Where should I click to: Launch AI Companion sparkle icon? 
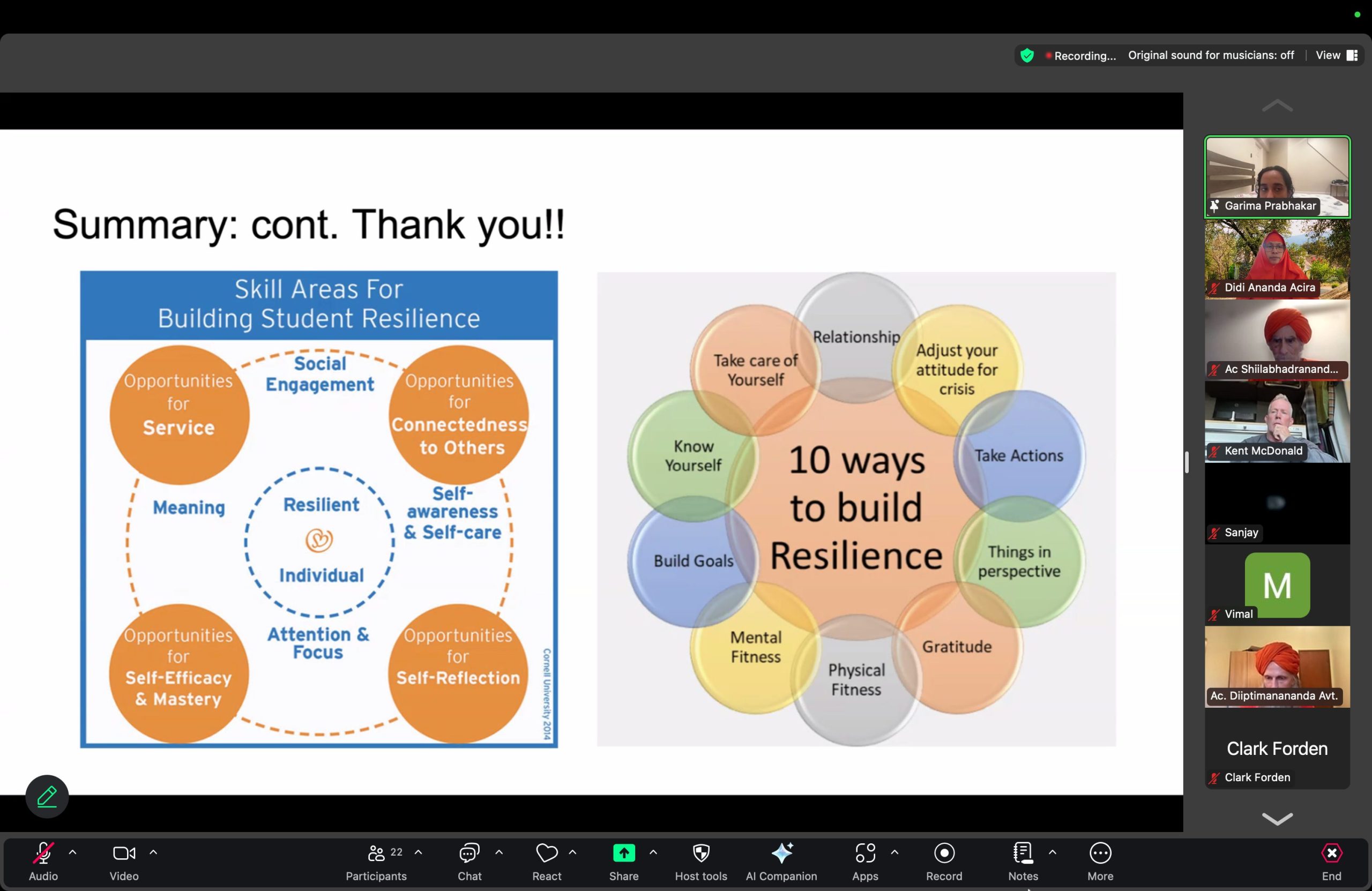coord(781,853)
